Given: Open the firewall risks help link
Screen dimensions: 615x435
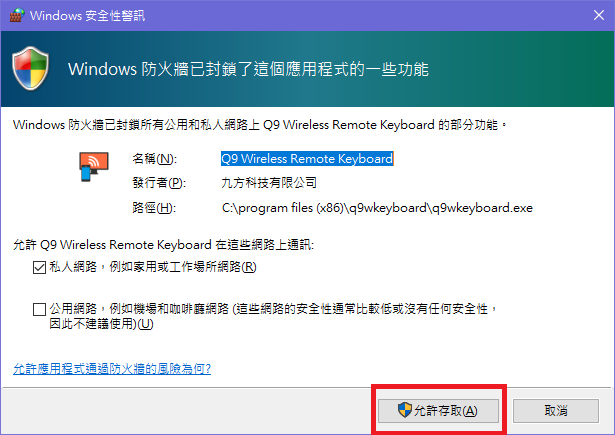Looking at the screenshot, I should pos(112,369).
